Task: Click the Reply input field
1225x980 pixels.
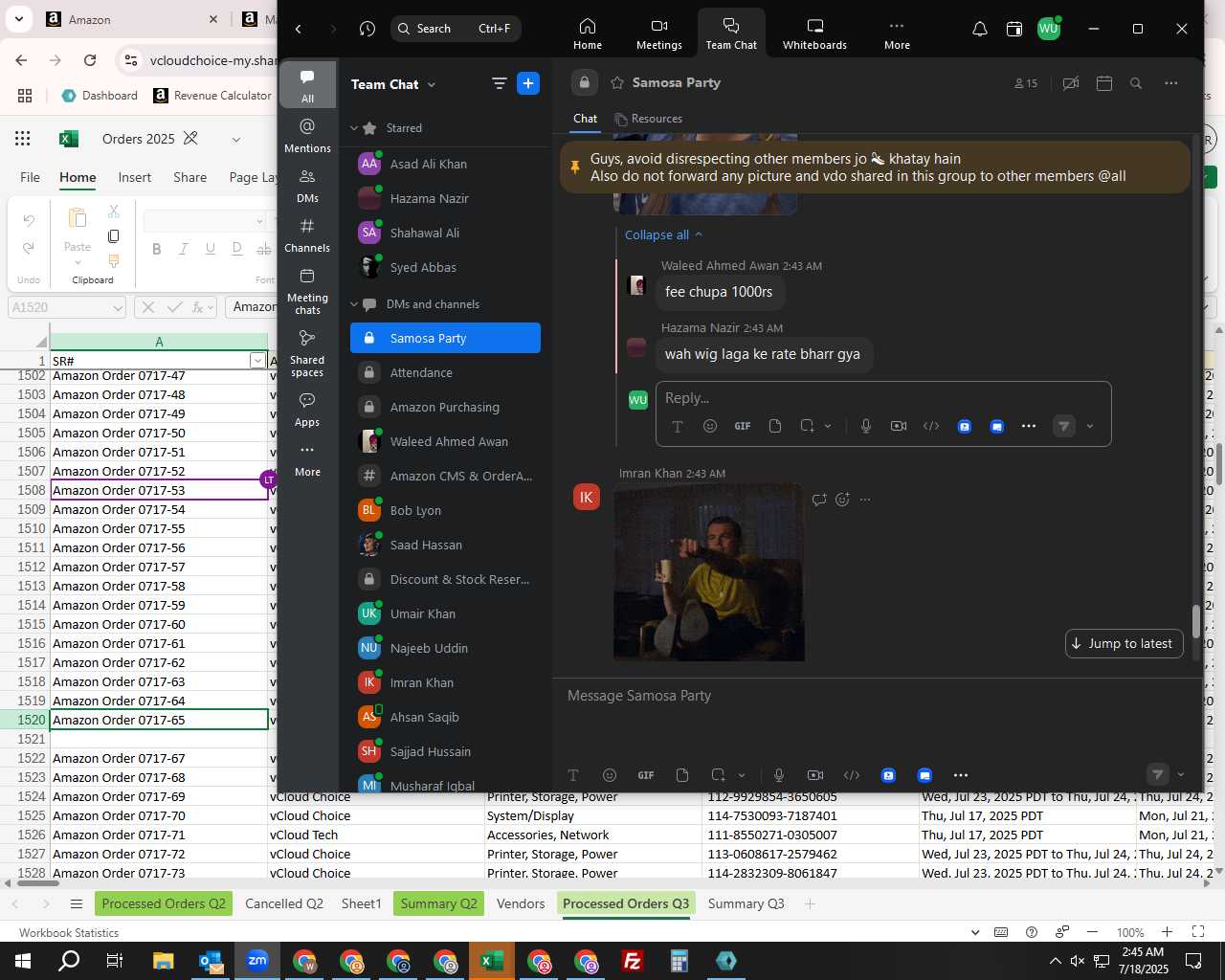Action: (882, 398)
